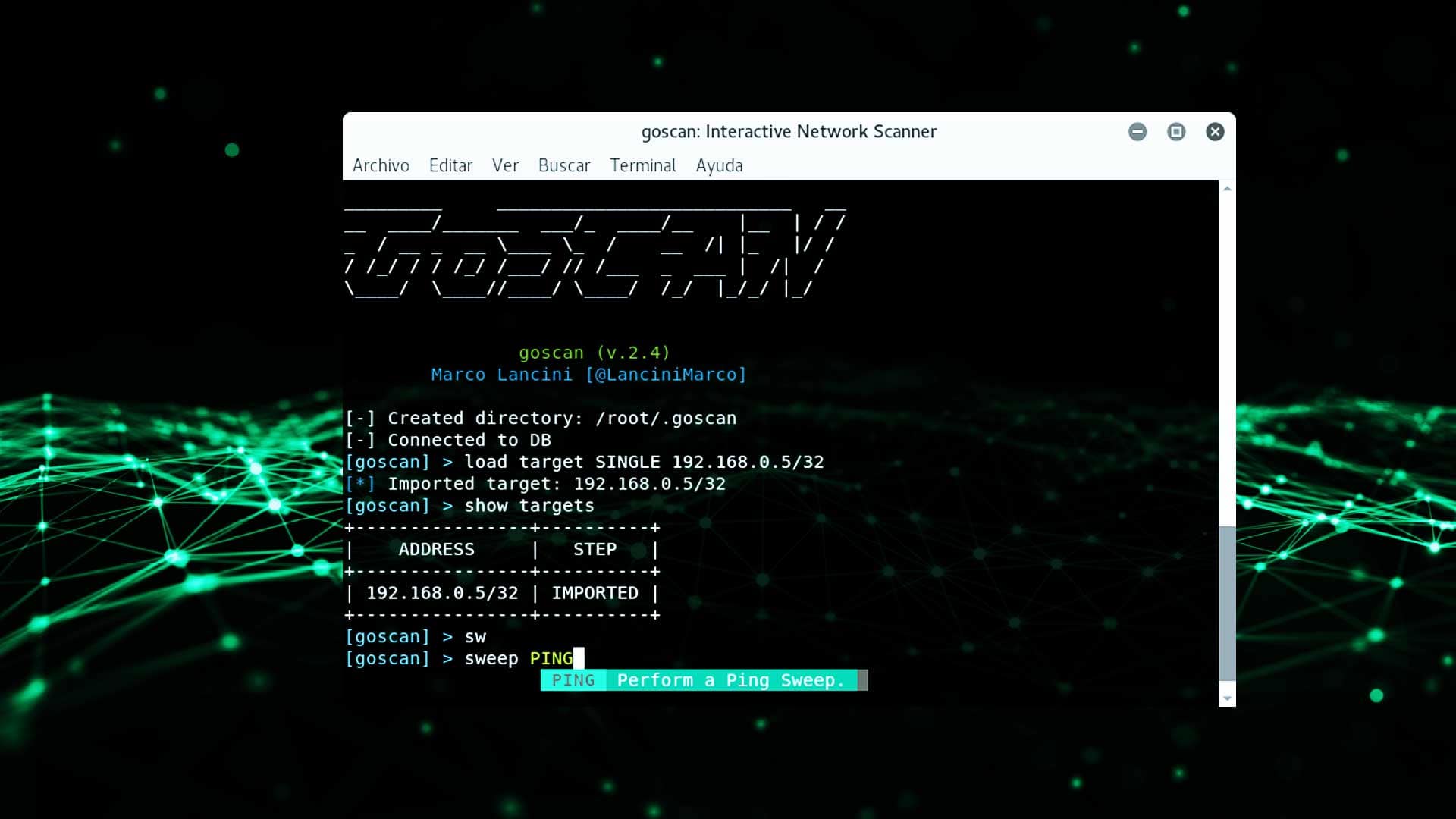This screenshot has height=819, width=1456.
Task: Select the PING autocomplete suggestion
Action: [x=573, y=680]
